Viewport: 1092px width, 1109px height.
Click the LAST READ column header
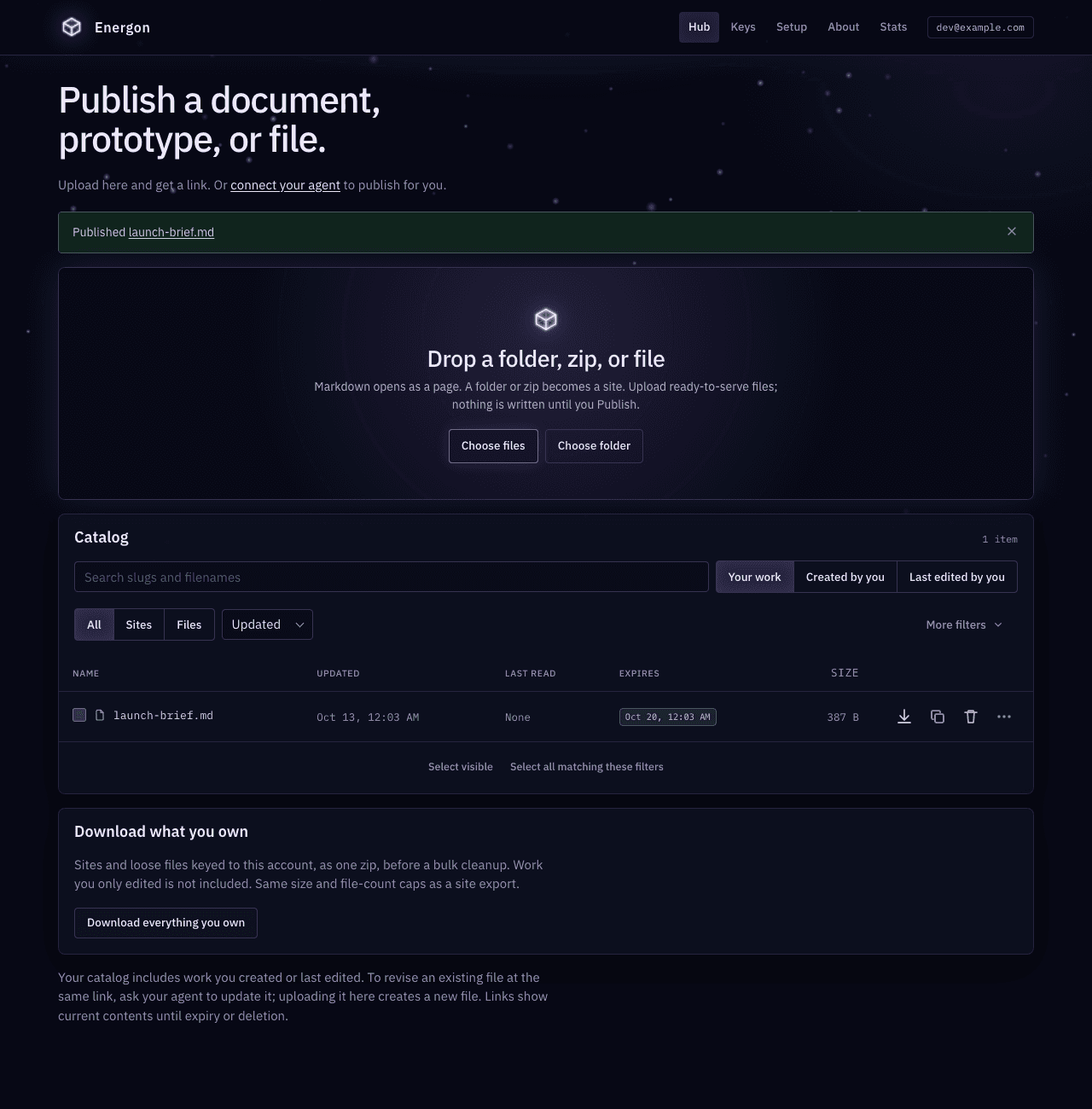coord(530,673)
